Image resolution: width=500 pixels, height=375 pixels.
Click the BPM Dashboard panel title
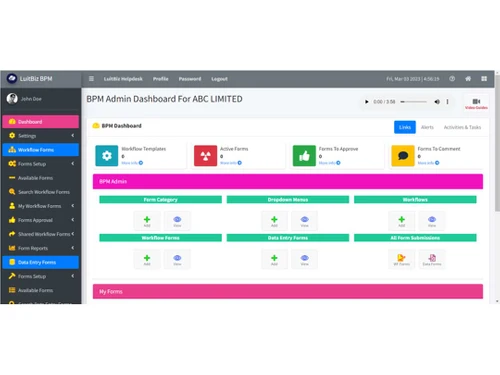tap(121, 126)
